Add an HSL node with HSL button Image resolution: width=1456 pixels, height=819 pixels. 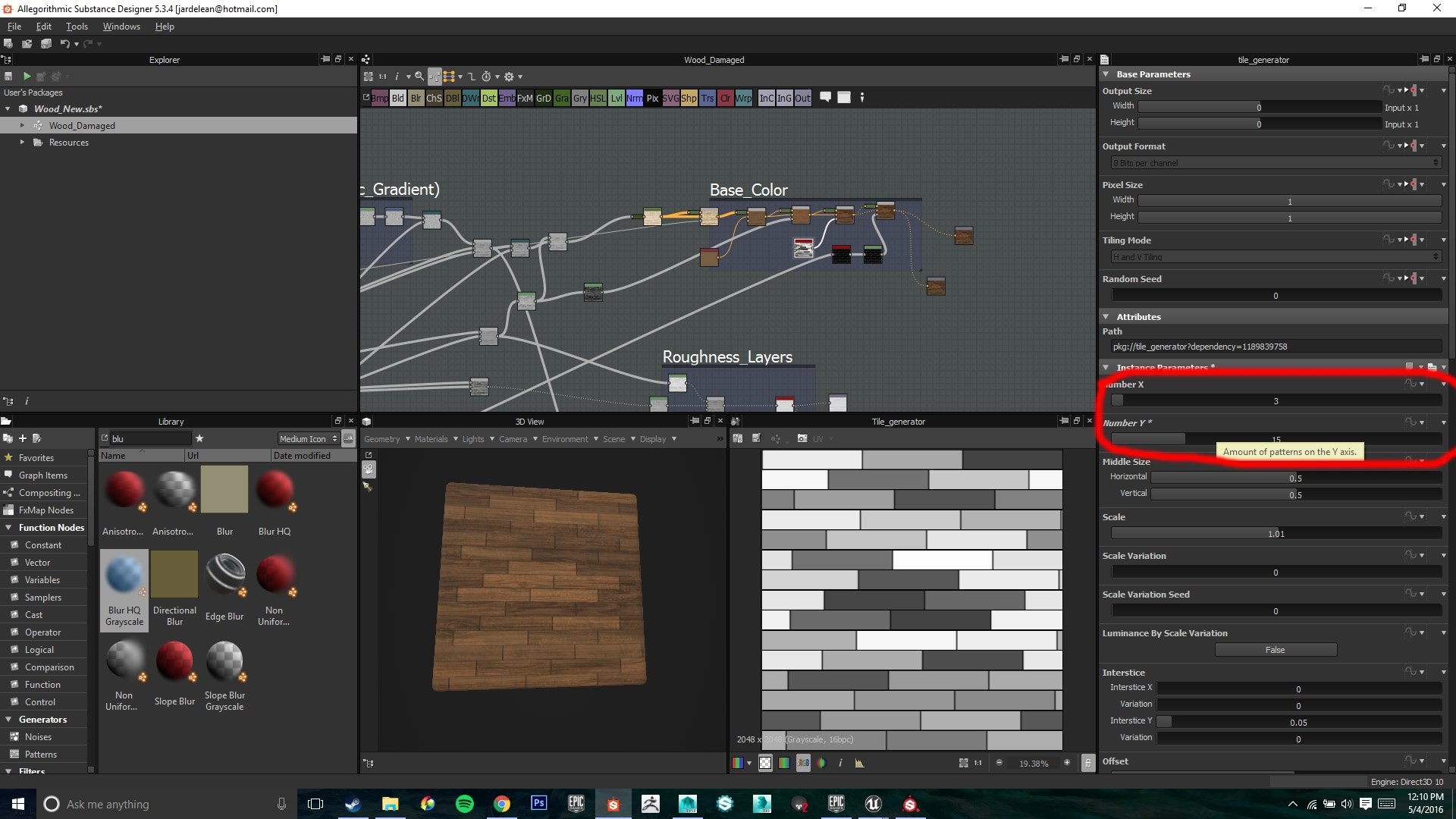tap(598, 98)
